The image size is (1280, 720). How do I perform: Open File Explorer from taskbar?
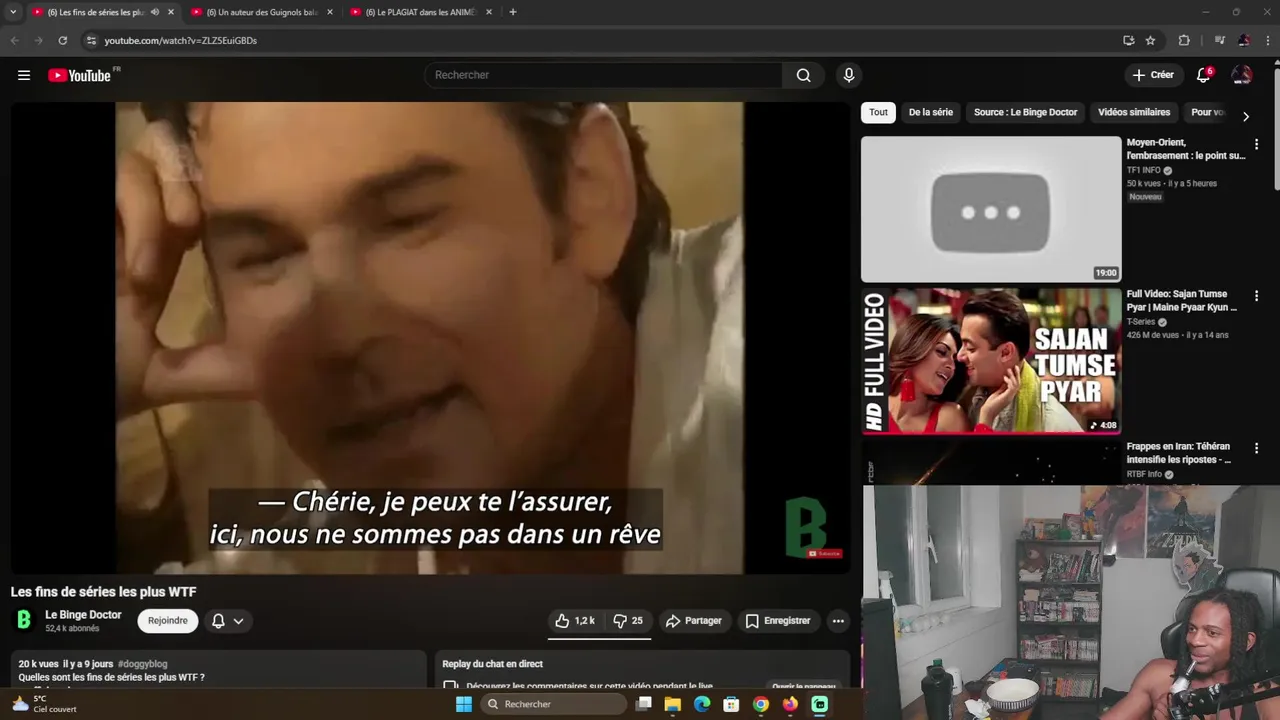[673, 704]
